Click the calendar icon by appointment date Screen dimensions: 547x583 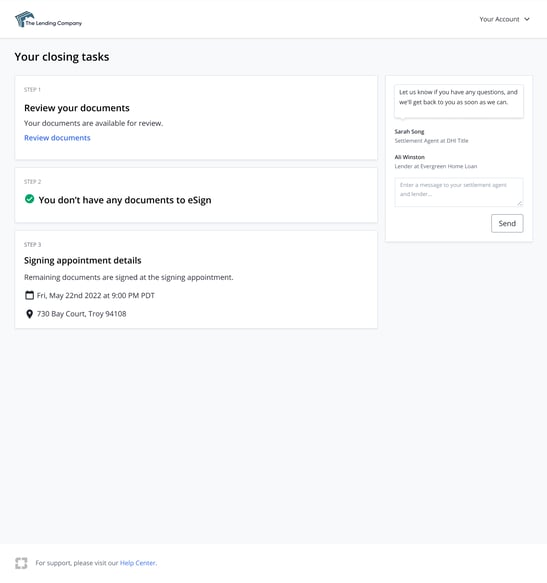29,295
